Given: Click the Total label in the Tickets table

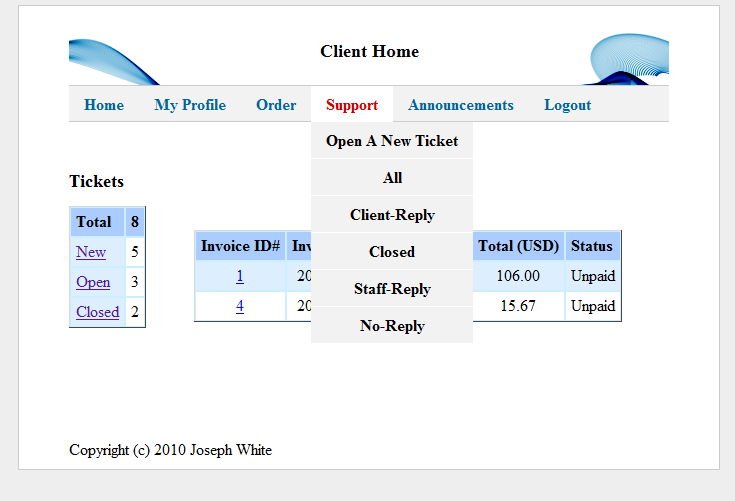Looking at the screenshot, I should click(98, 222).
